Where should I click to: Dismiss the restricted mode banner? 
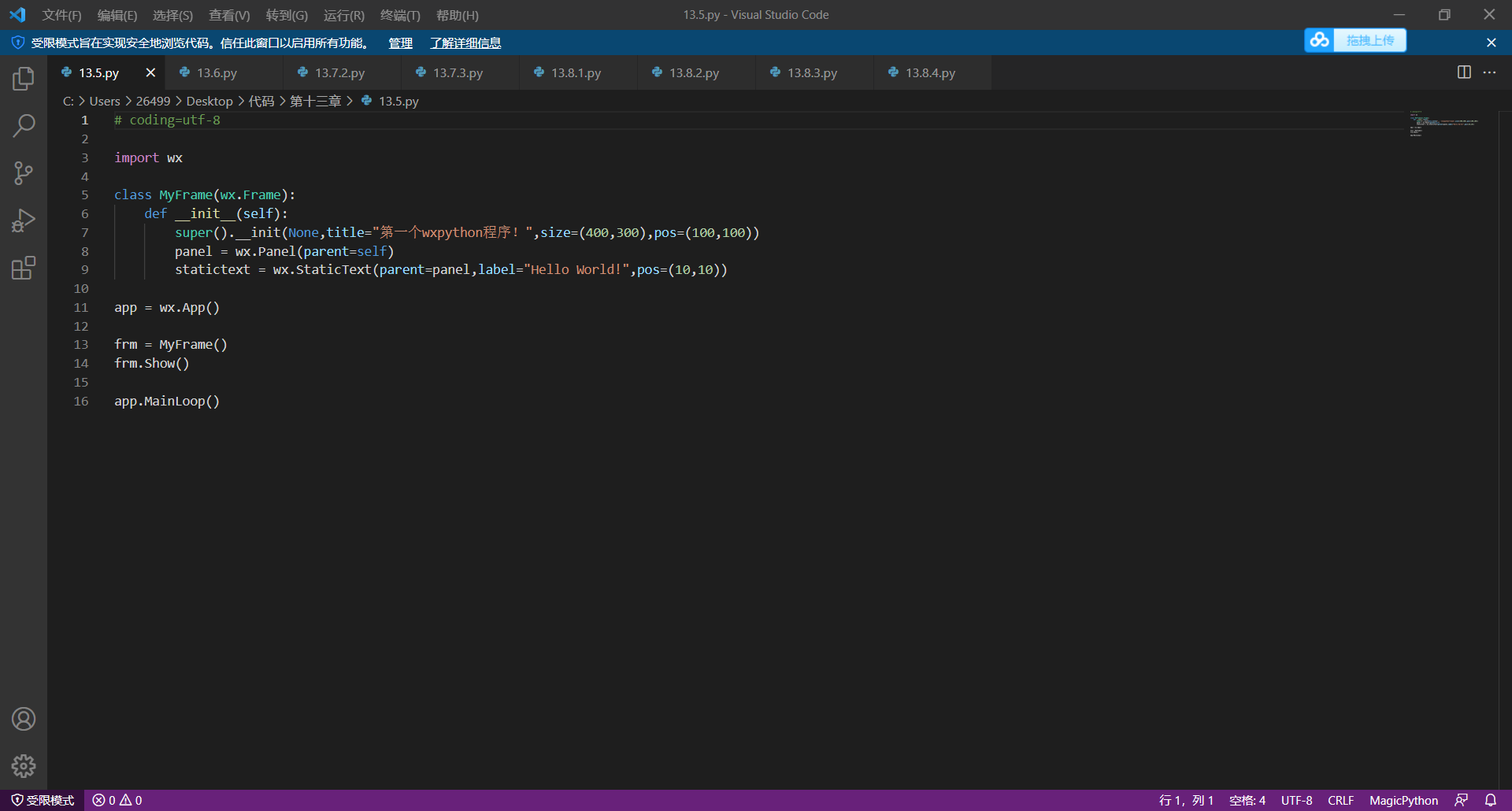pyautogui.click(x=1492, y=43)
